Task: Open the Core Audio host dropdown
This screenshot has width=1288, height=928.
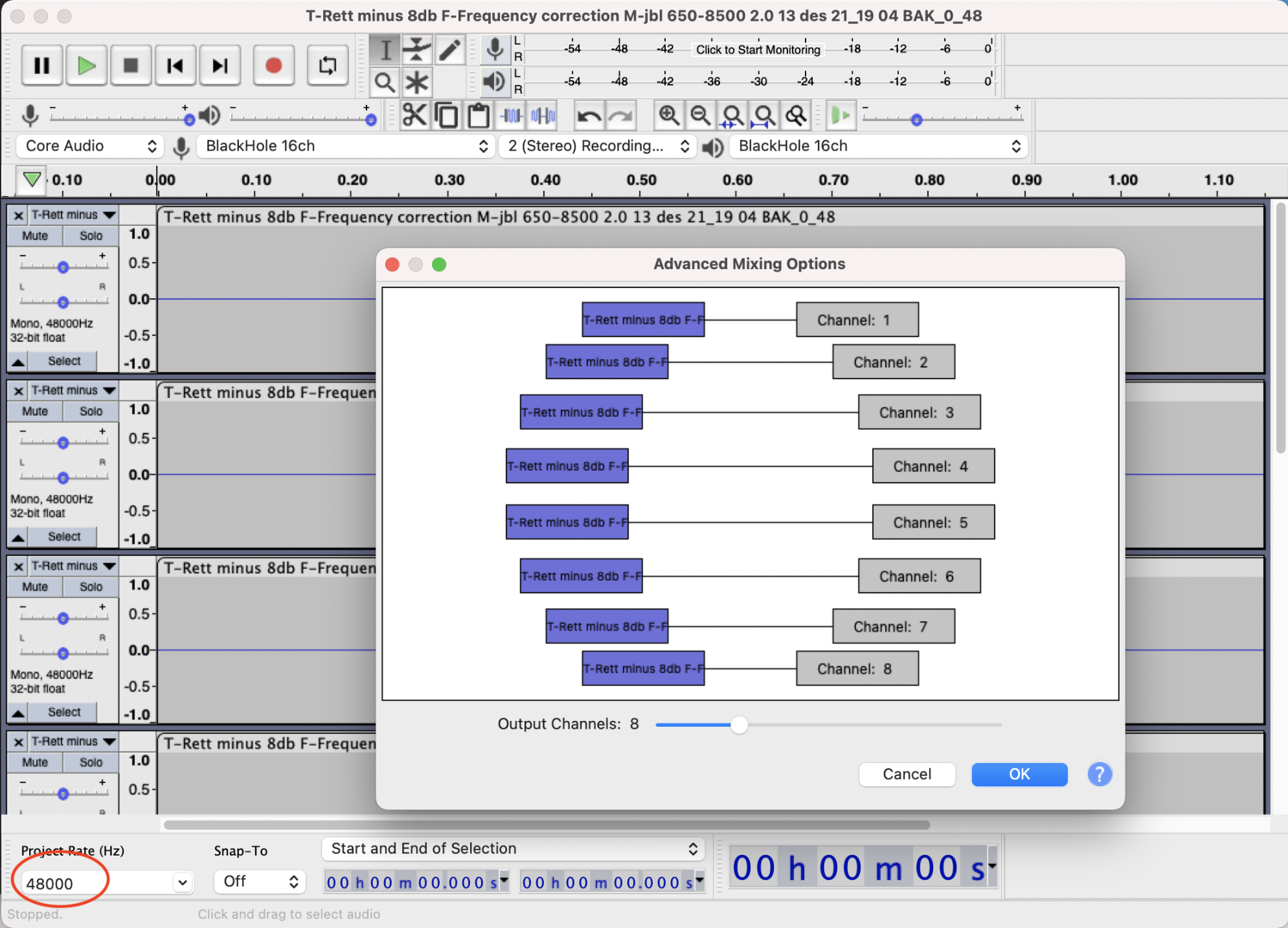Action: 89,146
